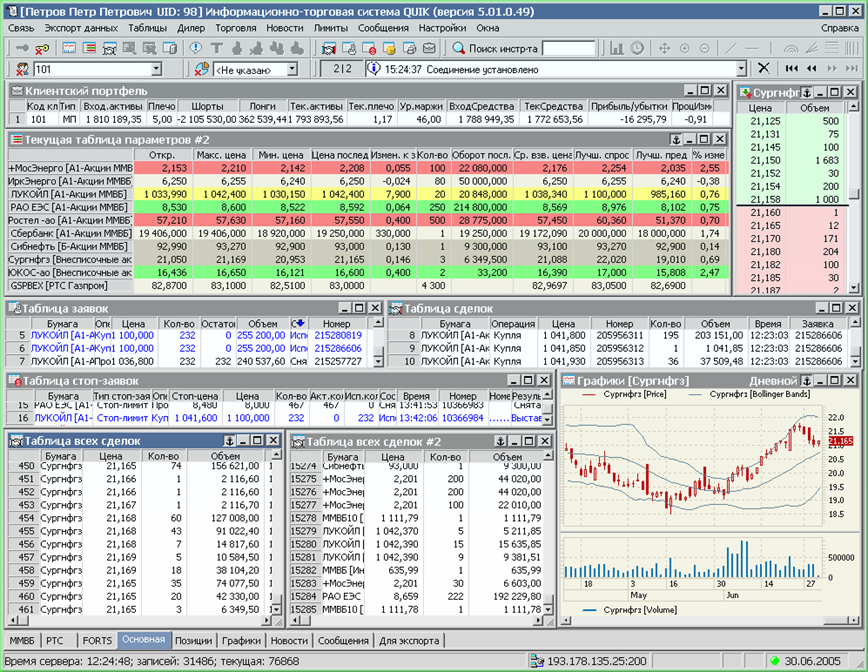Click the Поиск инстр-та search field
The image size is (868, 672).
click(568, 48)
